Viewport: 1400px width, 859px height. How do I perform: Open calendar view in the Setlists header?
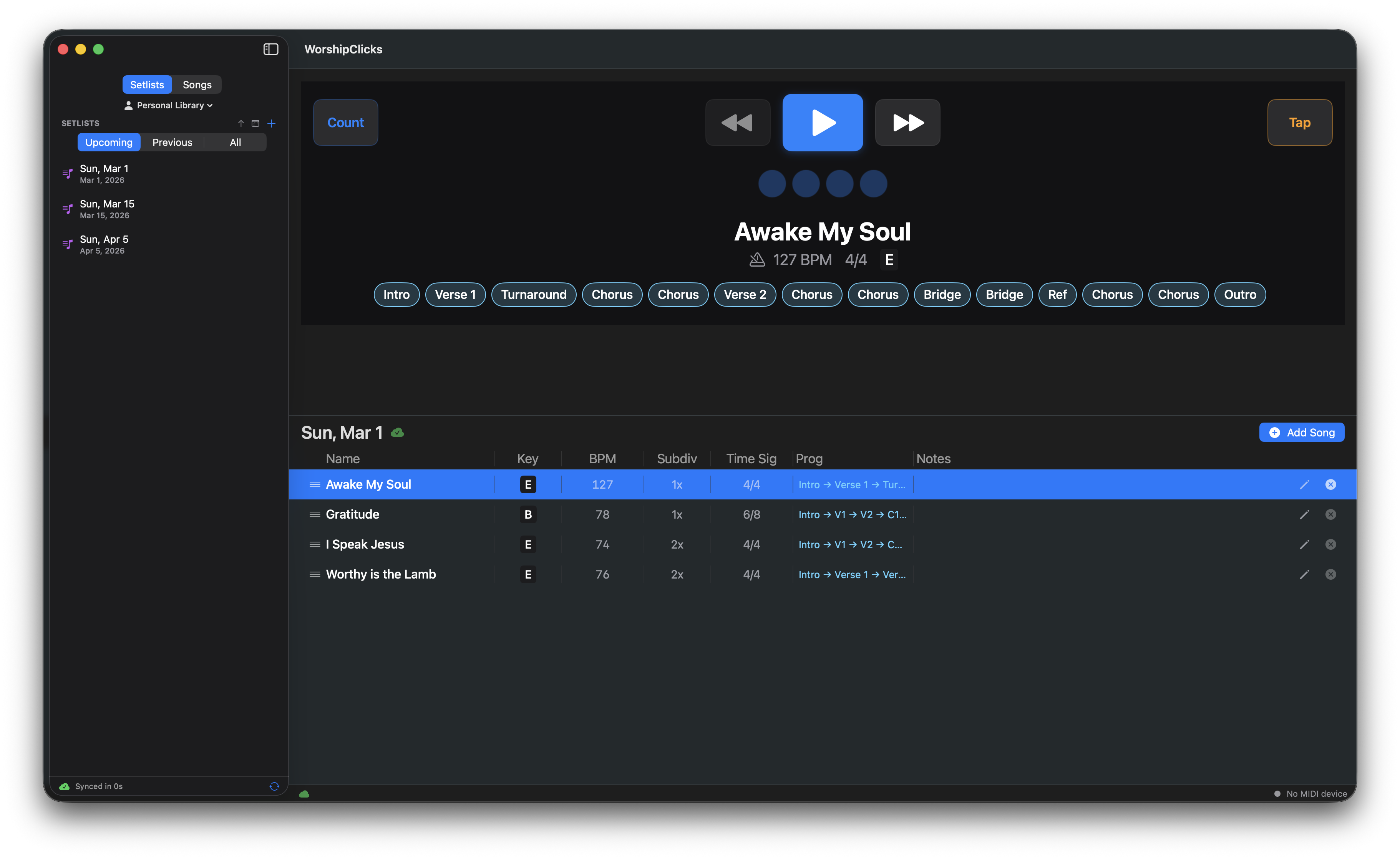click(255, 123)
